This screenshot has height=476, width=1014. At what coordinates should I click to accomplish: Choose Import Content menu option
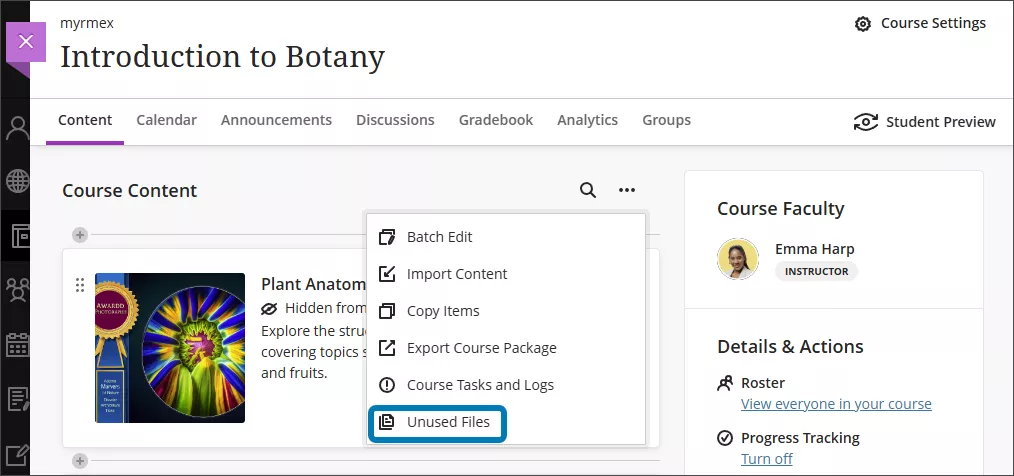coord(456,274)
